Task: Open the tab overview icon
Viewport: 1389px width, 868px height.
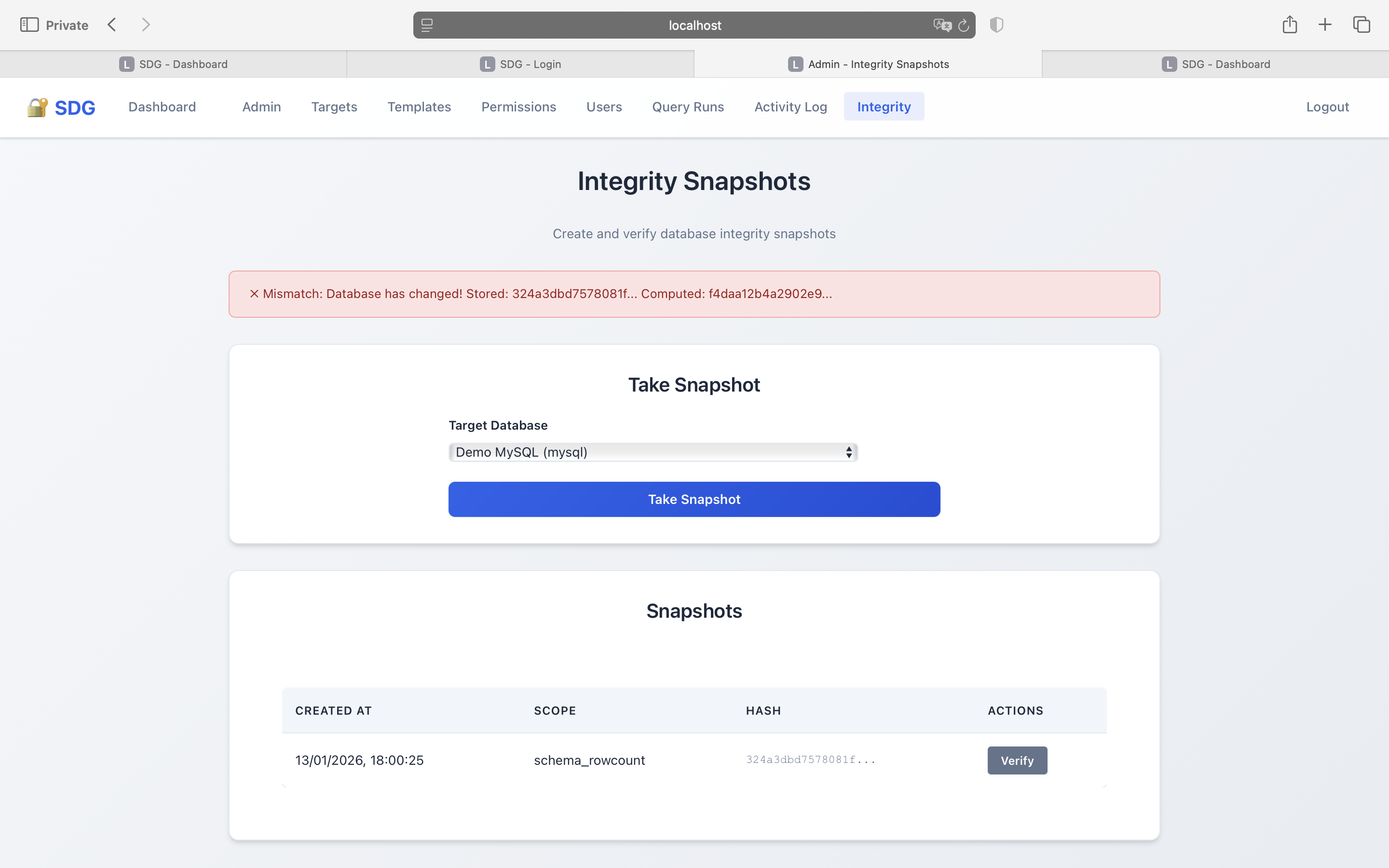Action: 1362,24
